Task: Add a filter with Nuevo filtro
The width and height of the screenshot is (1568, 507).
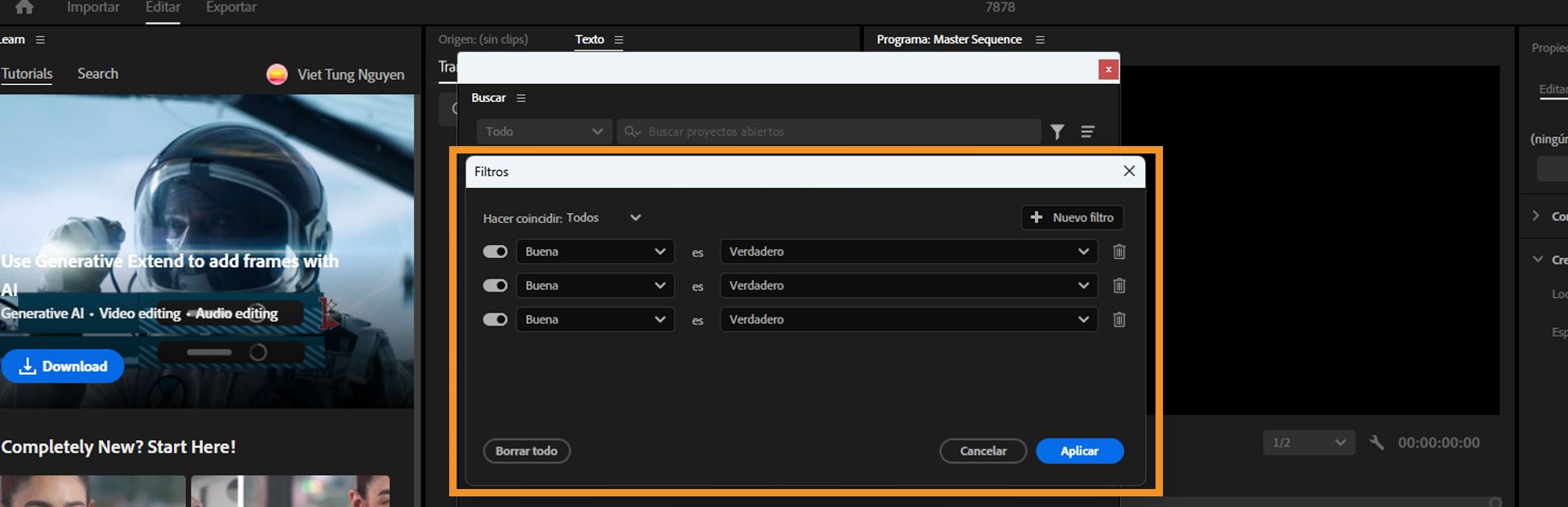Action: pos(1072,217)
